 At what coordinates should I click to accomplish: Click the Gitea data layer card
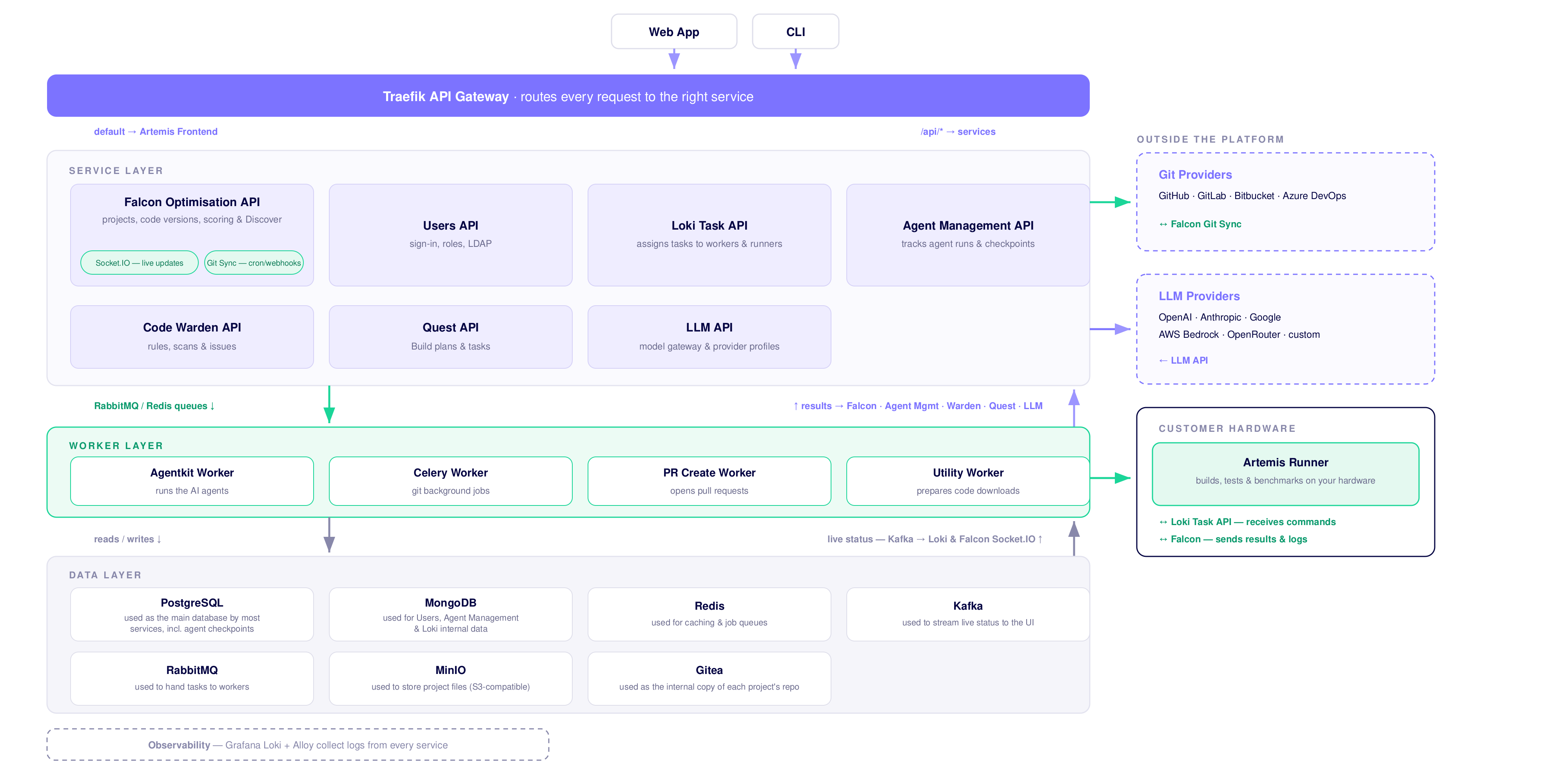(x=709, y=679)
